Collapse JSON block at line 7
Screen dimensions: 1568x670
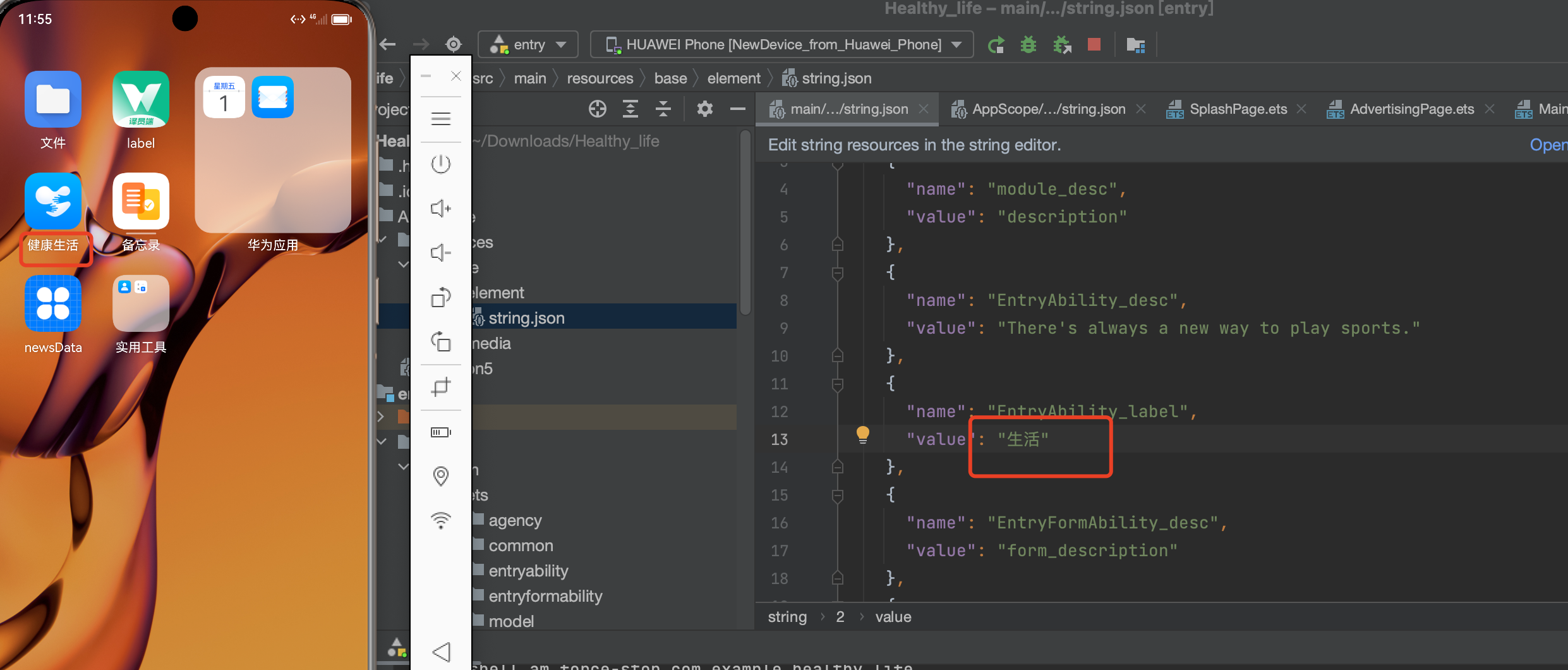(x=838, y=273)
